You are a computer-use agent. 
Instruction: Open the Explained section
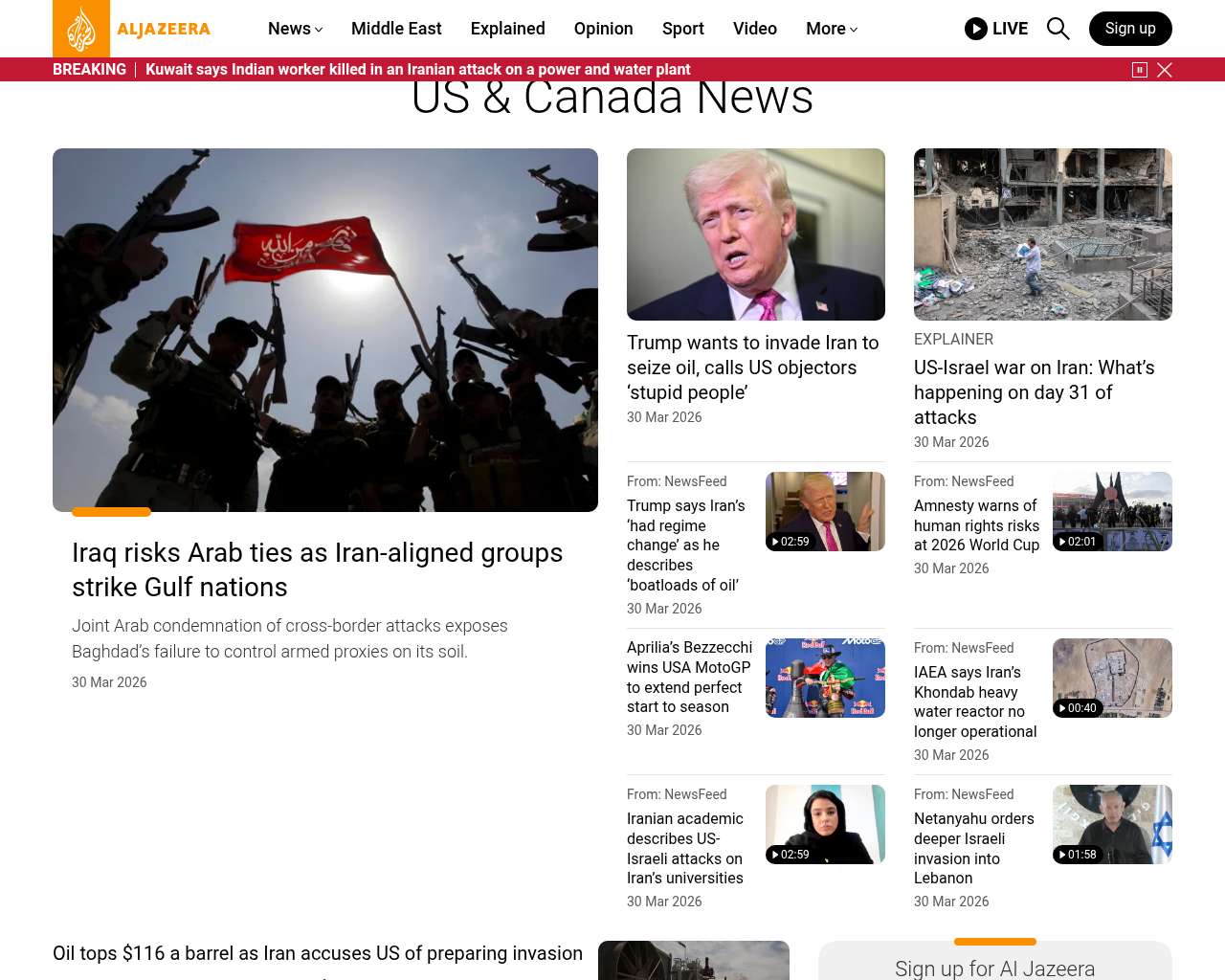tap(508, 29)
